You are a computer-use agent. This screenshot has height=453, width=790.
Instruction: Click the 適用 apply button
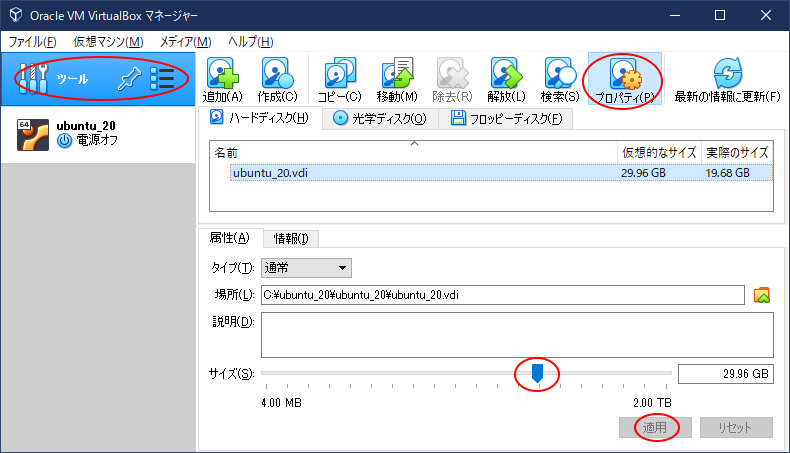655,428
